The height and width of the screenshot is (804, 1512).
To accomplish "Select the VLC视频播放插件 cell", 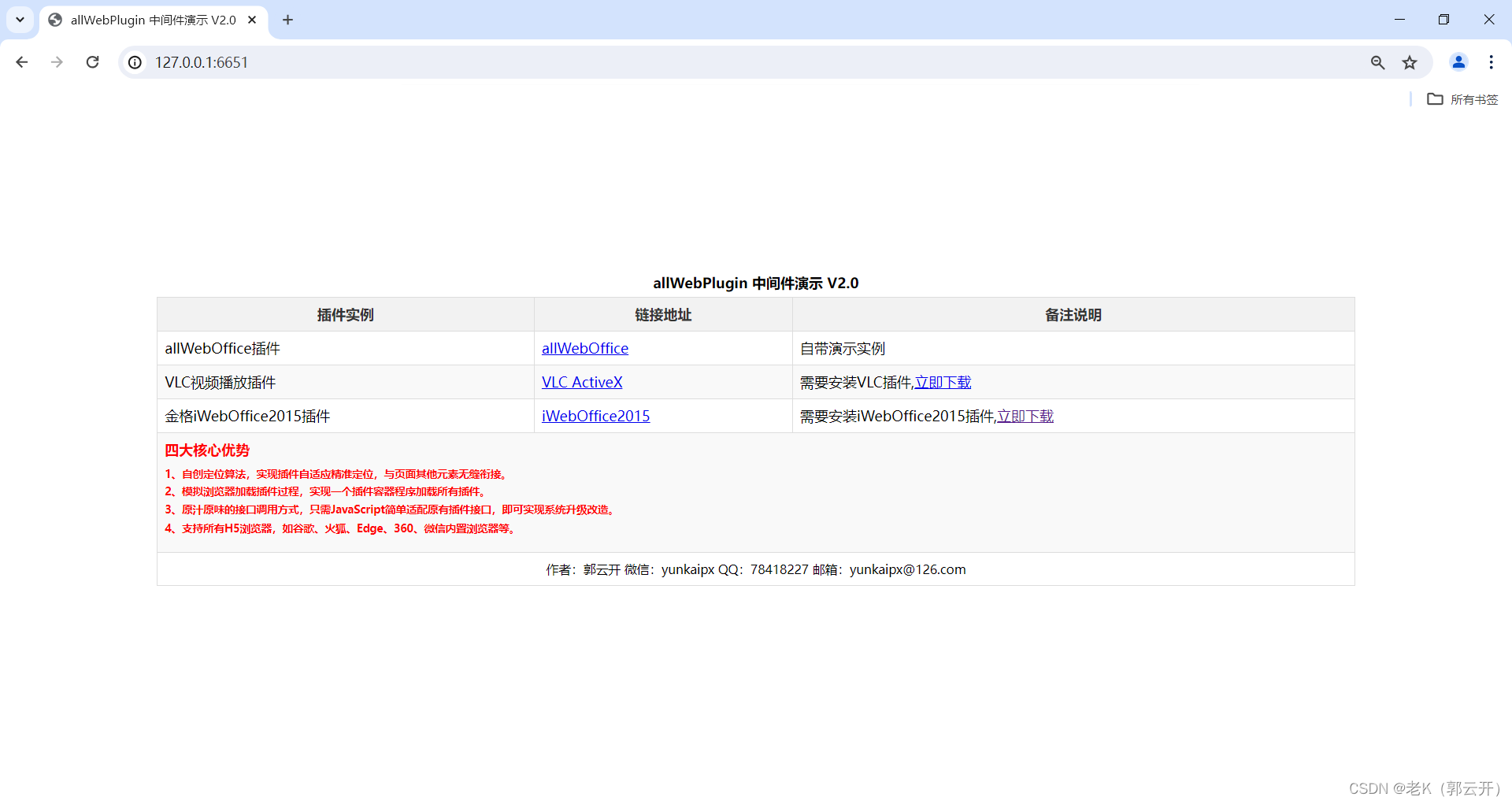I will click(346, 382).
